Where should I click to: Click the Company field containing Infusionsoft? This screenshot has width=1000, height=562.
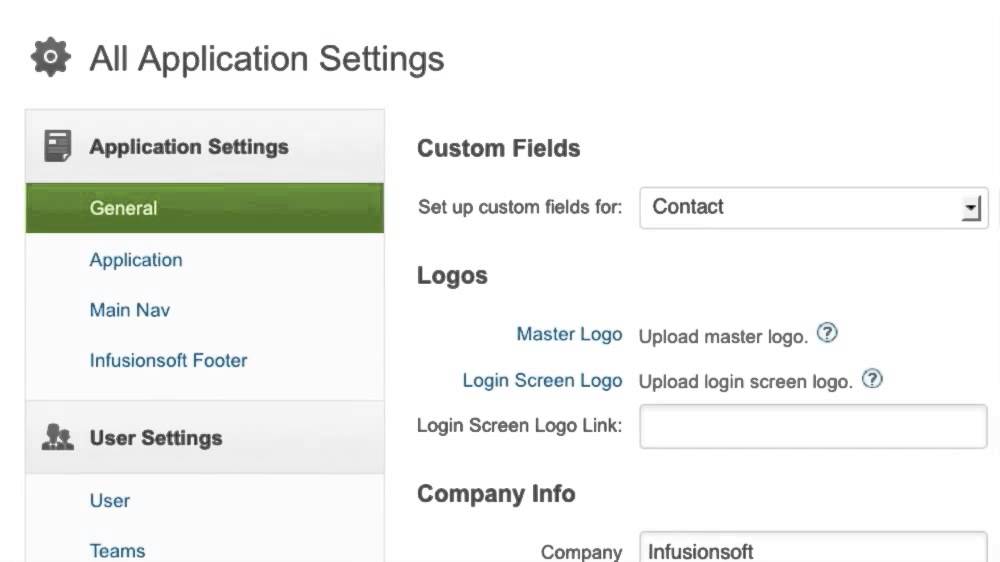pos(814,547)
